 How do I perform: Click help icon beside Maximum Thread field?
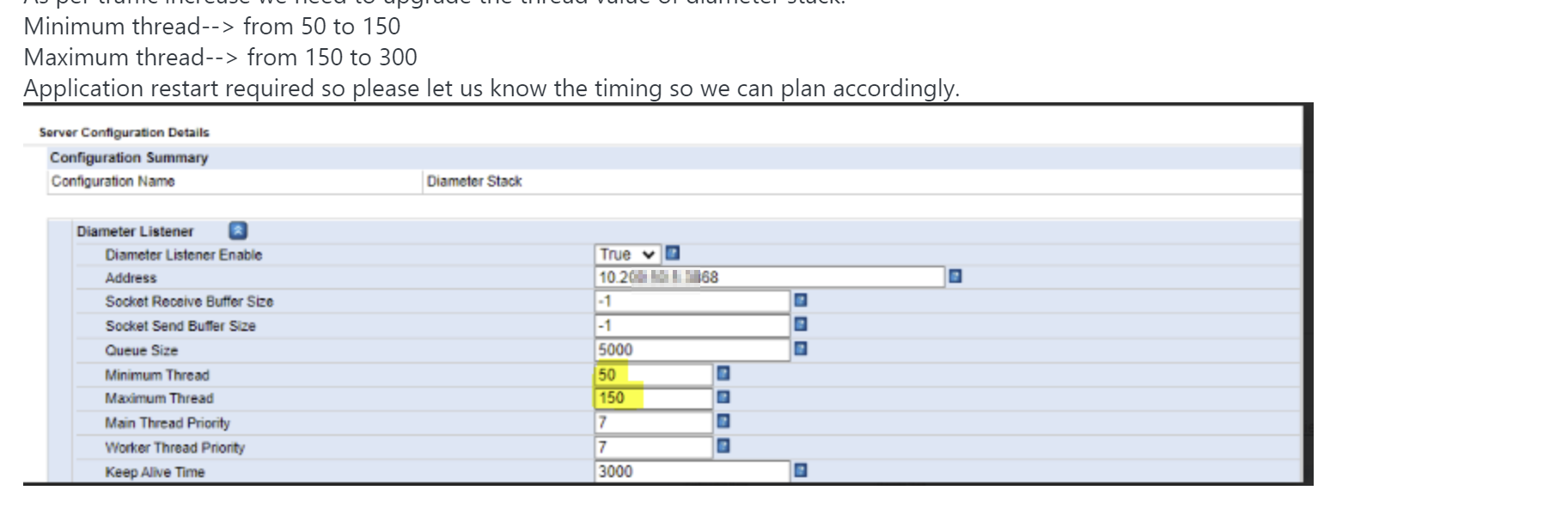pyautogui.click(x=723, y=397)
